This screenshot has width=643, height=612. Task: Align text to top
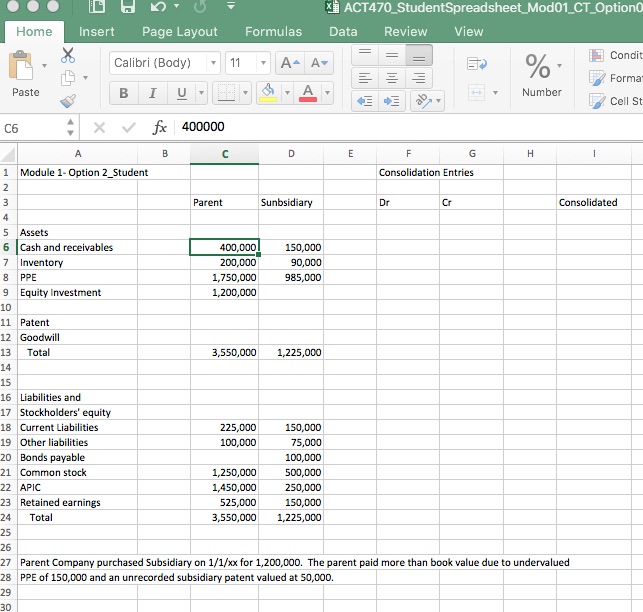coord(365,55)
